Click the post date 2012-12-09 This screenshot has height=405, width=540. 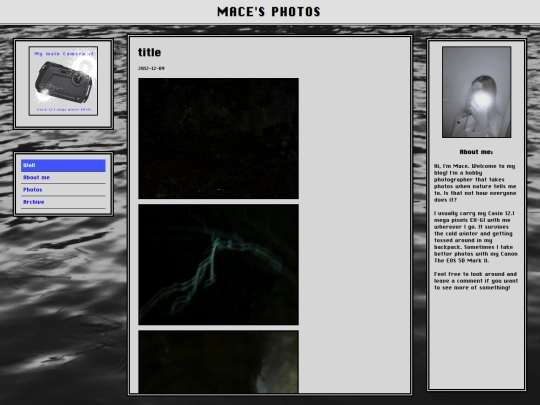point(151,68)
